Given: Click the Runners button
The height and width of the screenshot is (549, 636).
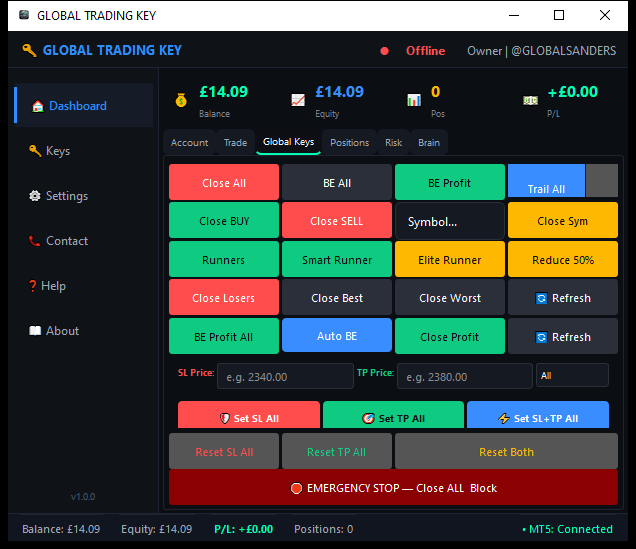Looking at the screenshot, I should pos(224,259).
